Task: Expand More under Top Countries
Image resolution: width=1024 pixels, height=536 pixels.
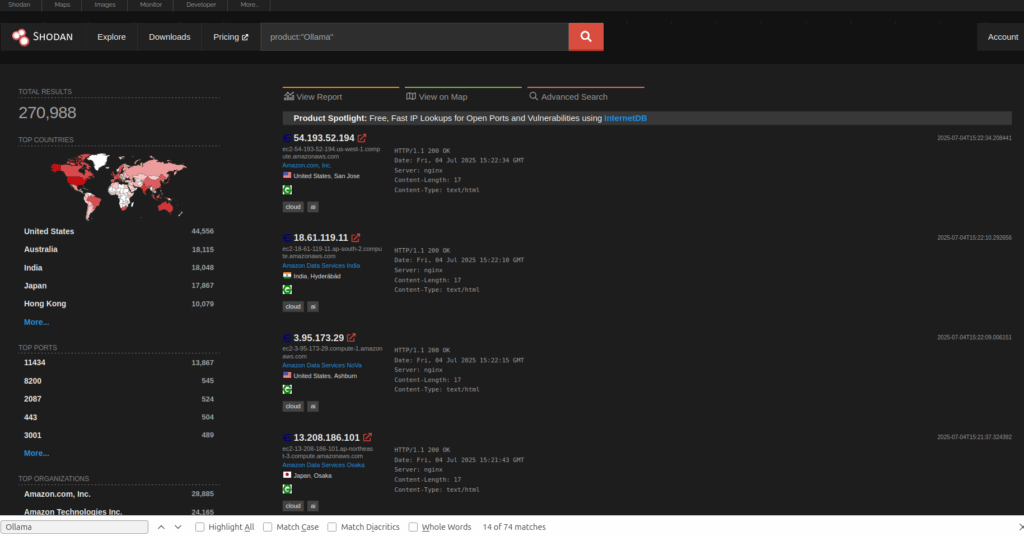Action: [37, 322]
